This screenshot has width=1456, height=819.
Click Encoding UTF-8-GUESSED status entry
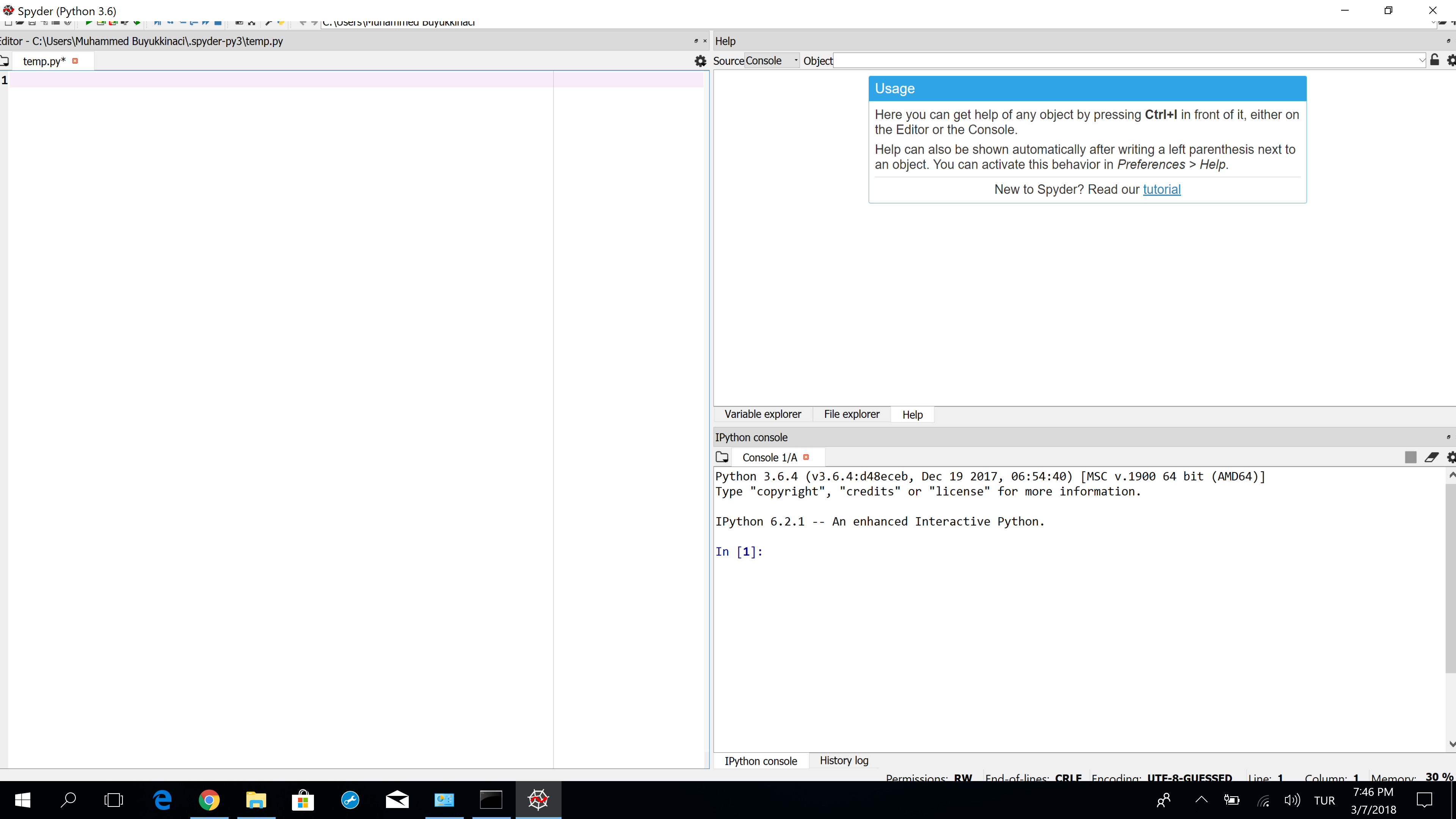tap(1161, 778)
